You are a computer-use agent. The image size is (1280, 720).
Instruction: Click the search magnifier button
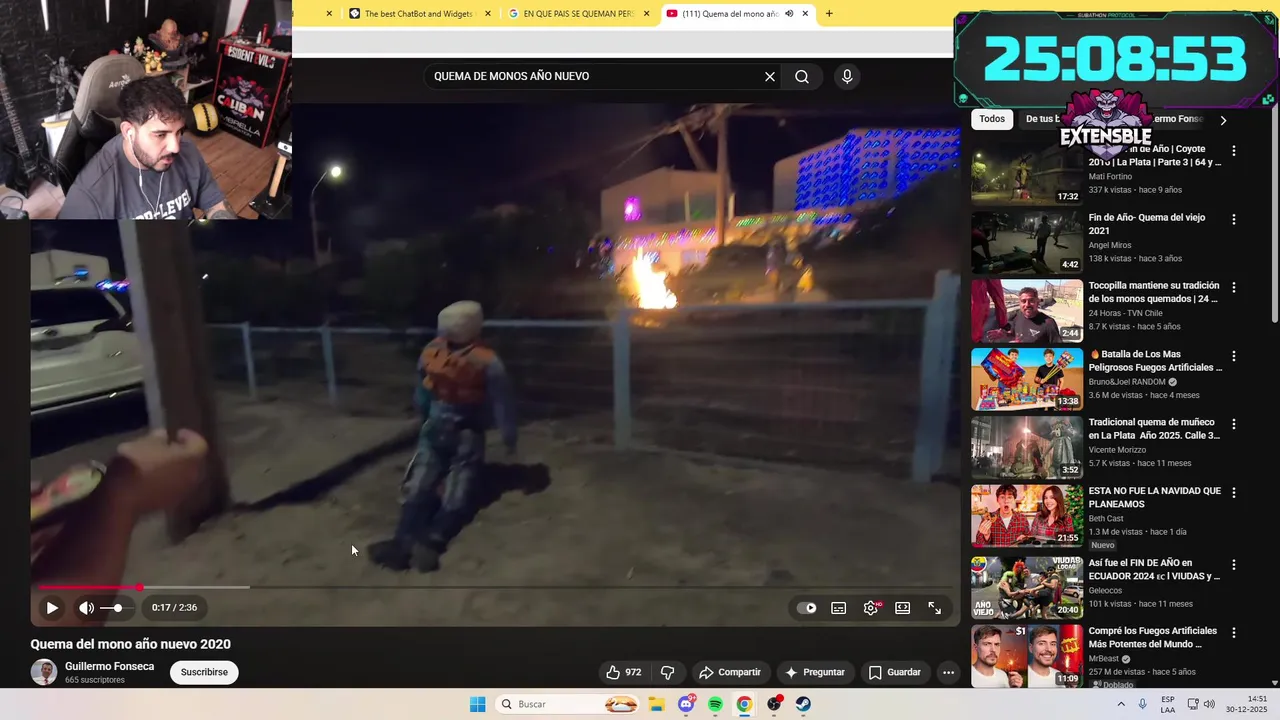coord(802,76)
